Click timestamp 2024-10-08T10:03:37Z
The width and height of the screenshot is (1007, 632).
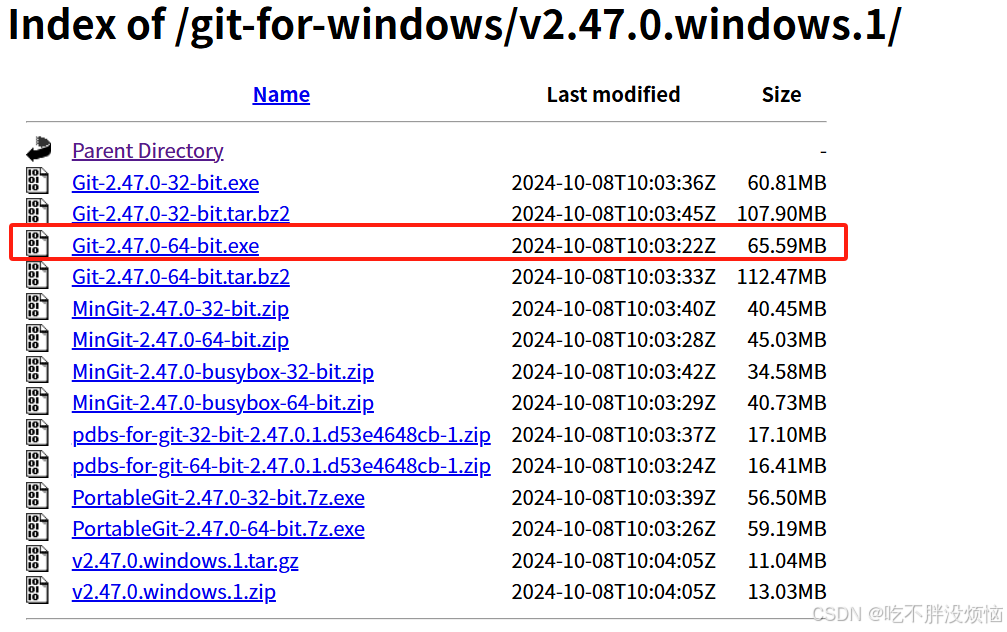pos(613,435)
